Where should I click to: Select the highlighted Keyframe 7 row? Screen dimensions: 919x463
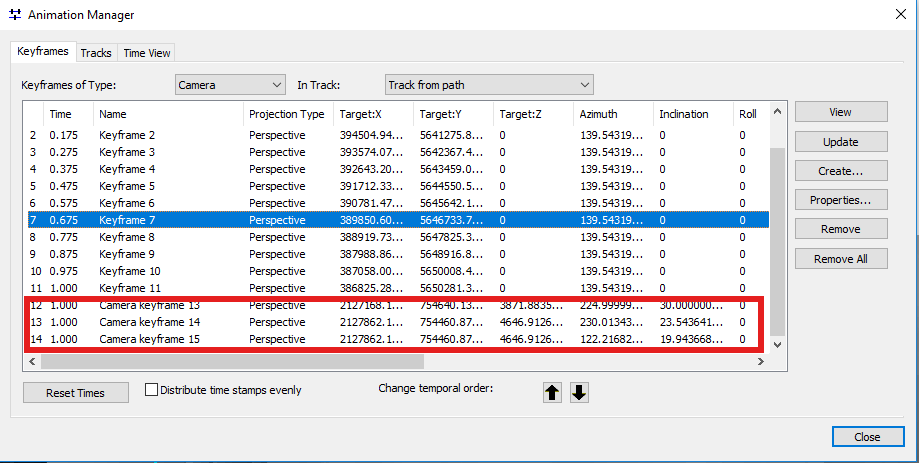[x=397, y=220]
